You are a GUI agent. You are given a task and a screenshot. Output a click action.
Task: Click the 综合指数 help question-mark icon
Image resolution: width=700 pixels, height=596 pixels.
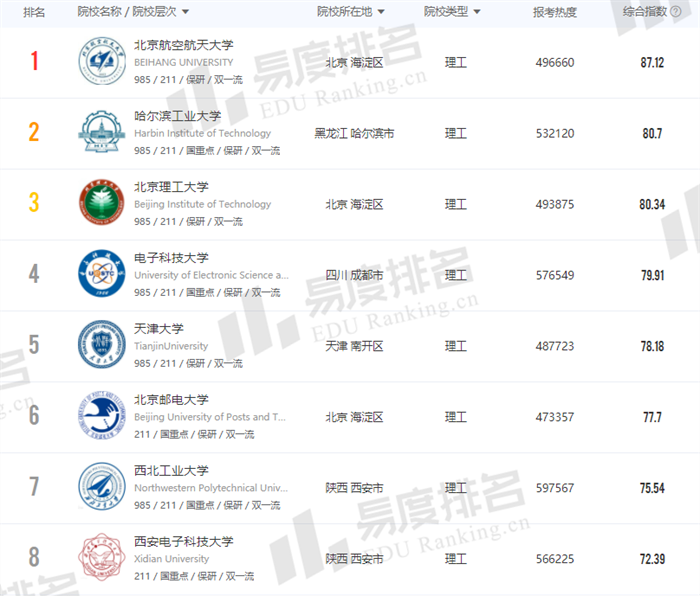pos(676,12)
